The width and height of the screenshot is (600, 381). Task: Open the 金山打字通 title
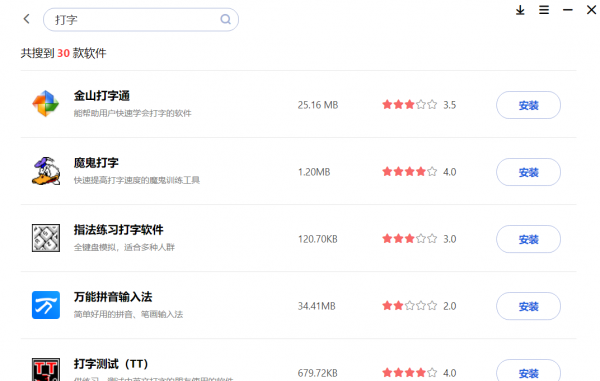tap(102, 96)
